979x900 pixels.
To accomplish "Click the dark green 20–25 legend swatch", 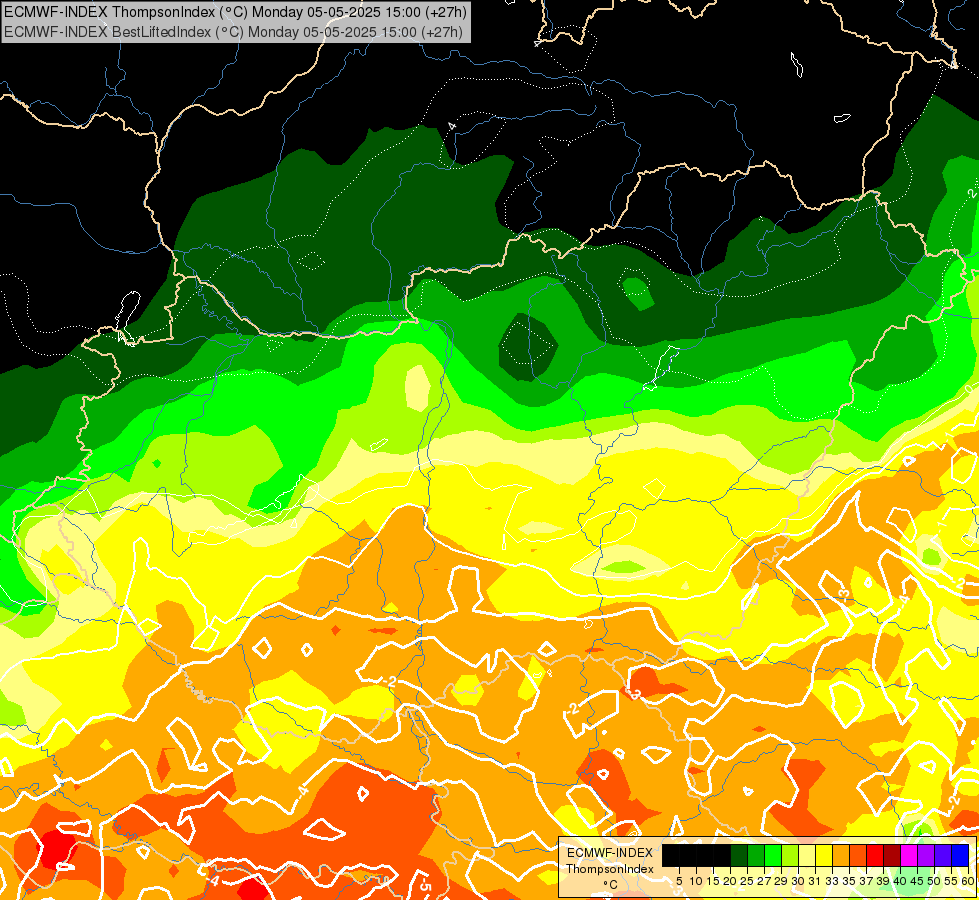I will 739,856.
